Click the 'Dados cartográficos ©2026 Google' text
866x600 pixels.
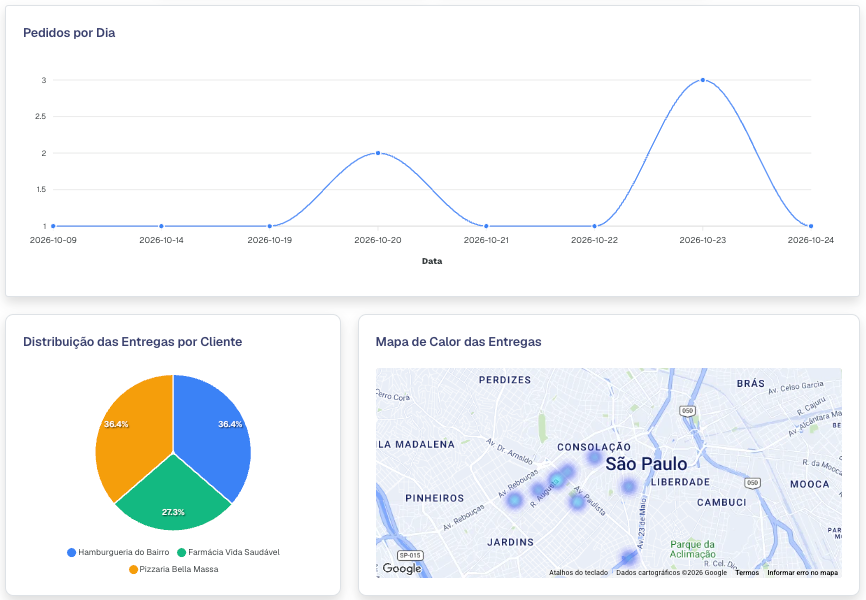pos(672,572)
